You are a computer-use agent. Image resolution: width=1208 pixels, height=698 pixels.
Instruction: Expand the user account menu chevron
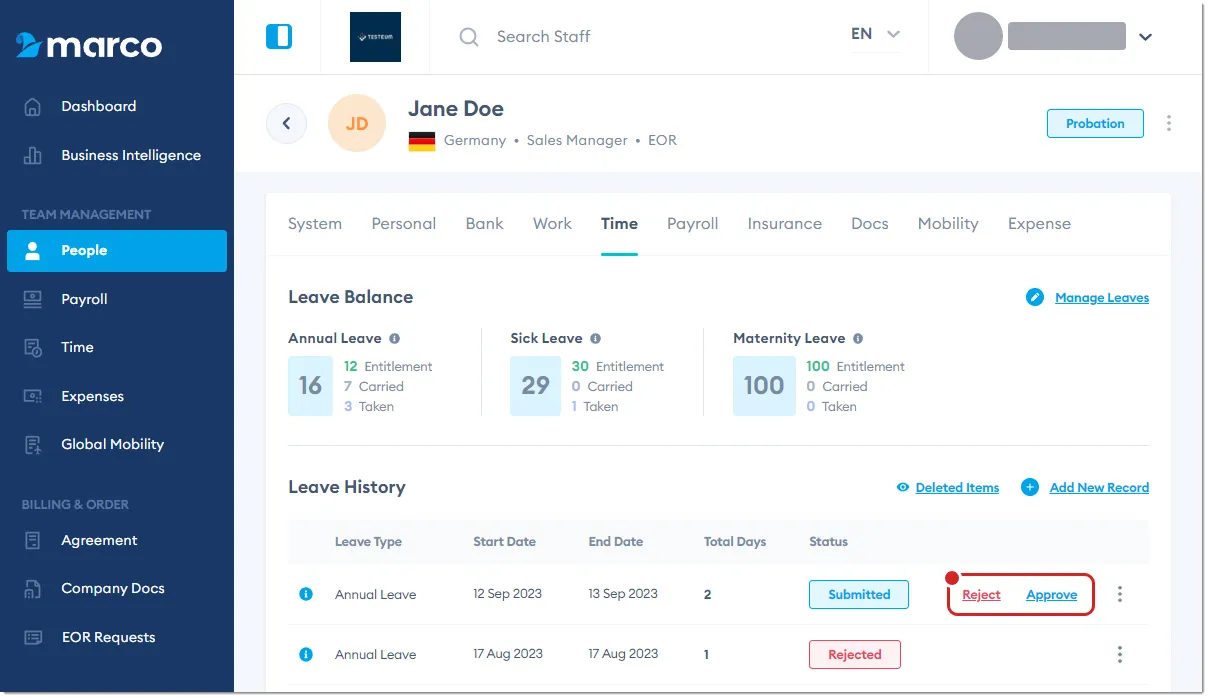[x=1146, y=37]
